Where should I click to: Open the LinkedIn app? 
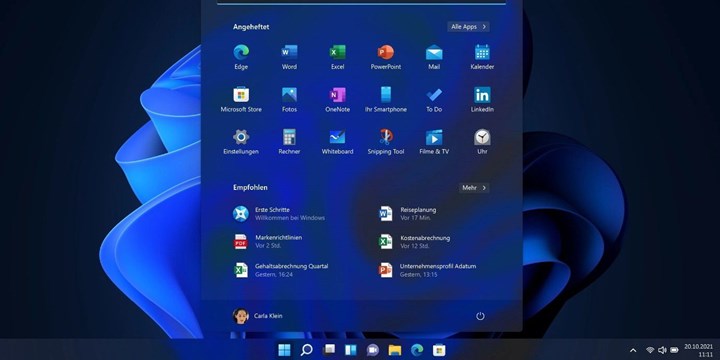482,100
